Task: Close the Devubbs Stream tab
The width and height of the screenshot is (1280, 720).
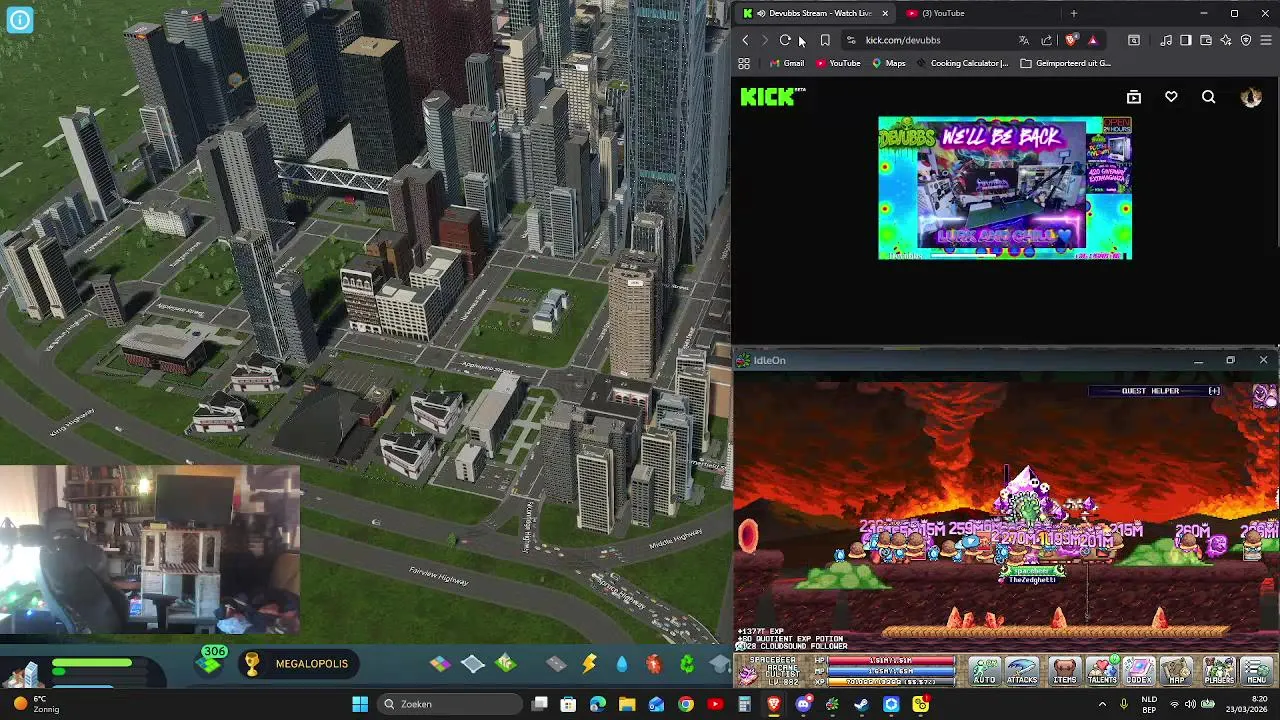Action: (884, 13)
